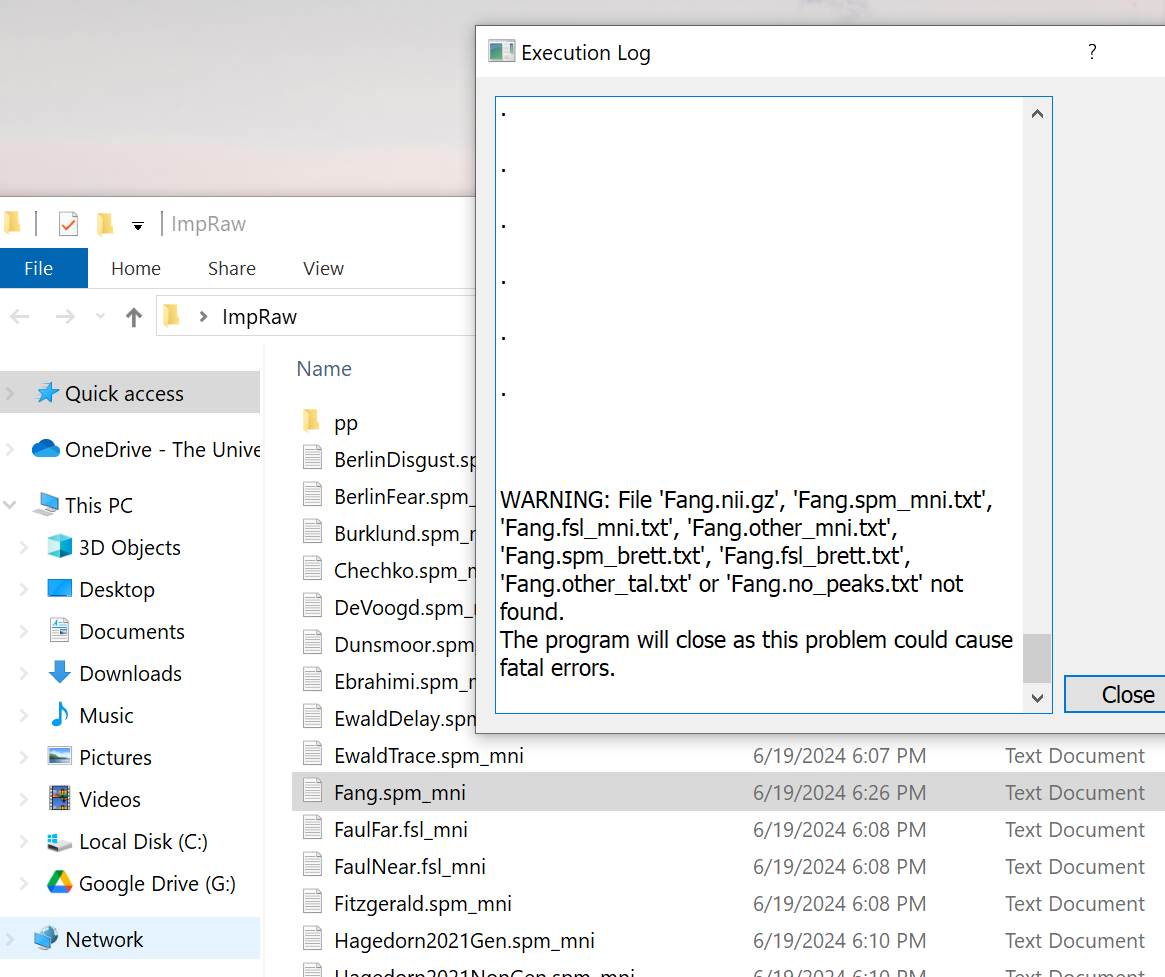This screenshot has height=977, width=1165.
Task: Click the Properties icon in quick access toolbar
Action: pyautogui.click(x=68, y=224)
